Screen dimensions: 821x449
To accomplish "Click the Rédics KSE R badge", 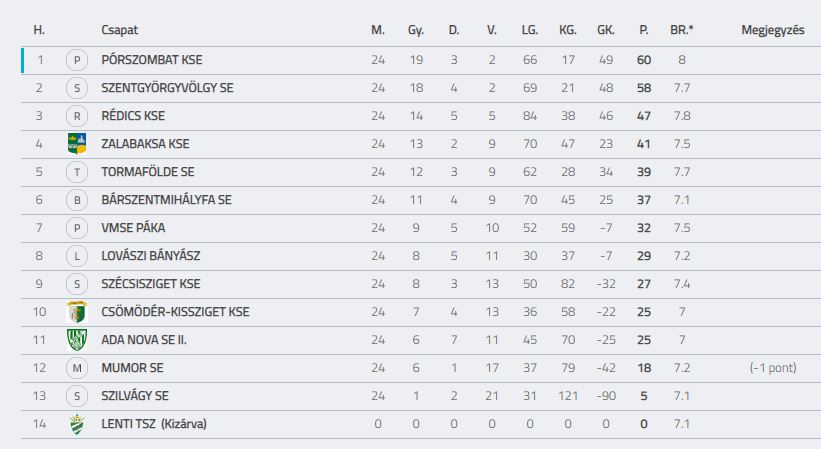I will pyautogui.click(x=77, y=116).
